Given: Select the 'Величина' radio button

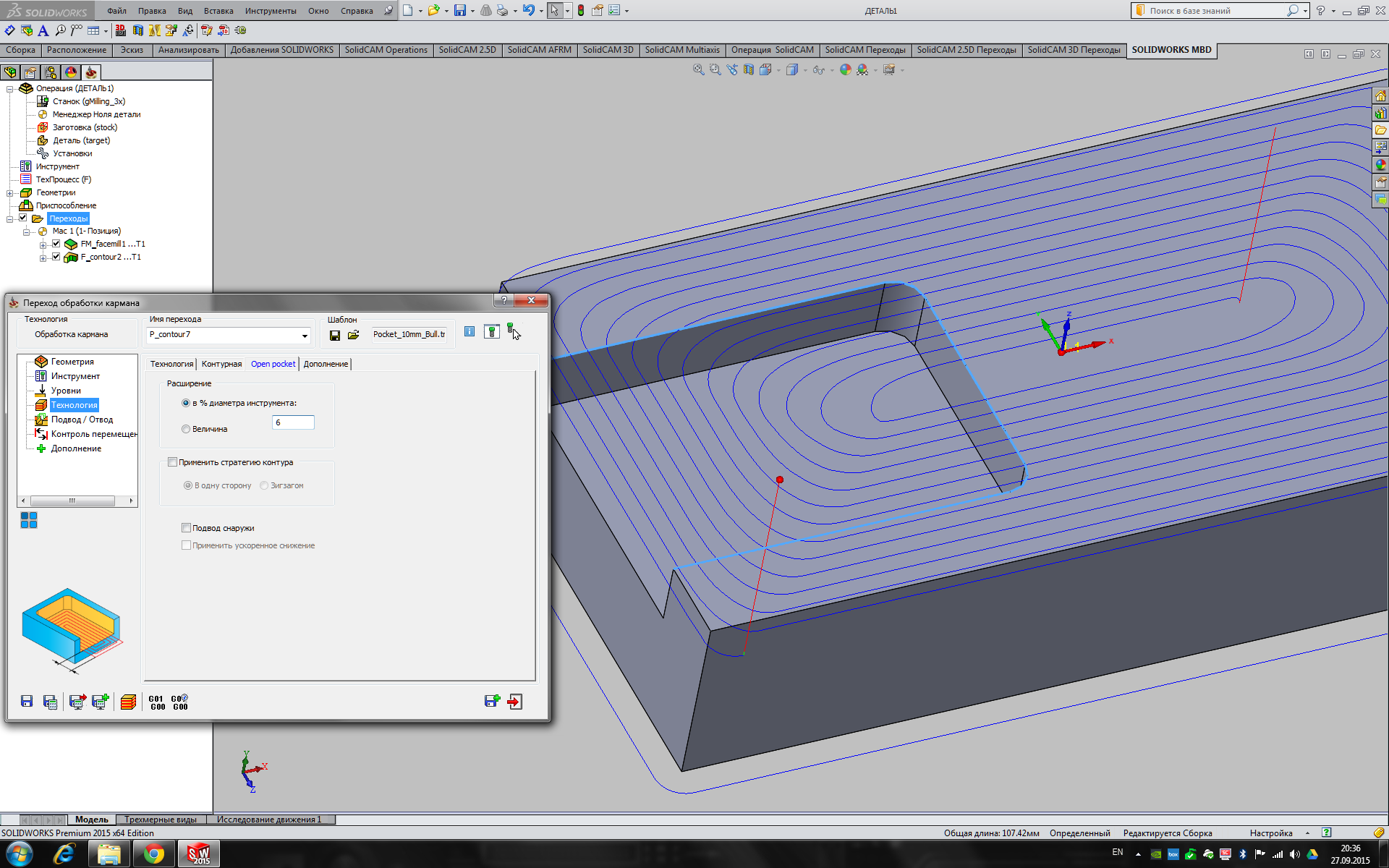Looking at the screenshot, I should click(186, 429).
